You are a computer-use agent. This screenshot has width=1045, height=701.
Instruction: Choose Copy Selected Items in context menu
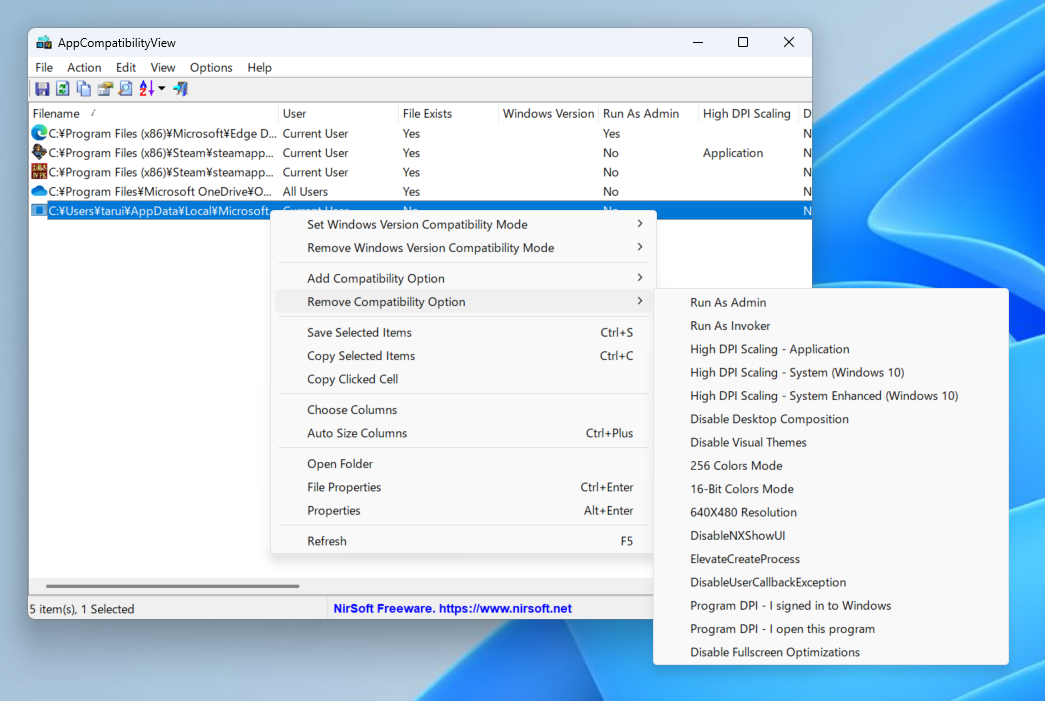coord(463,356)
